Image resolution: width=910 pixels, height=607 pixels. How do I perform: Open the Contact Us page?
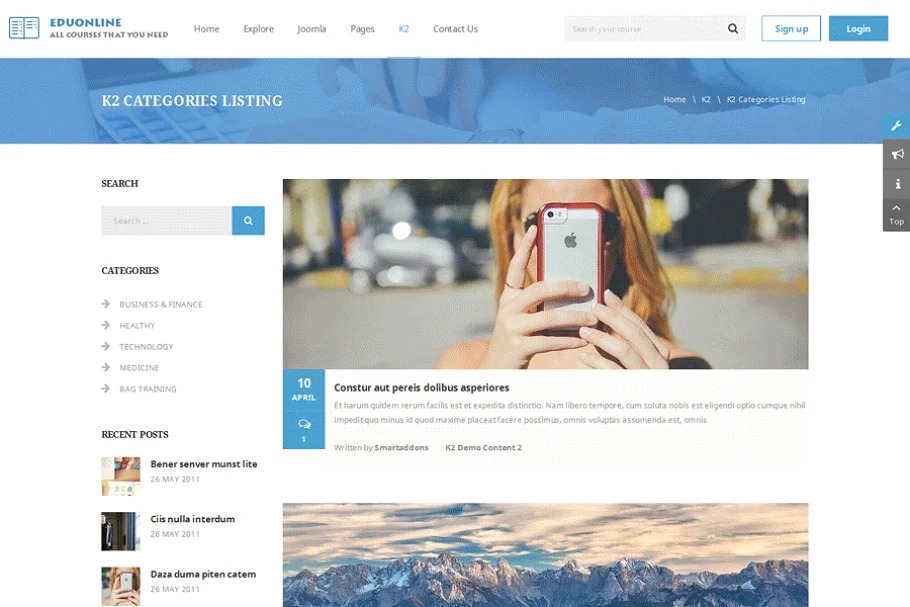point(455,29)
